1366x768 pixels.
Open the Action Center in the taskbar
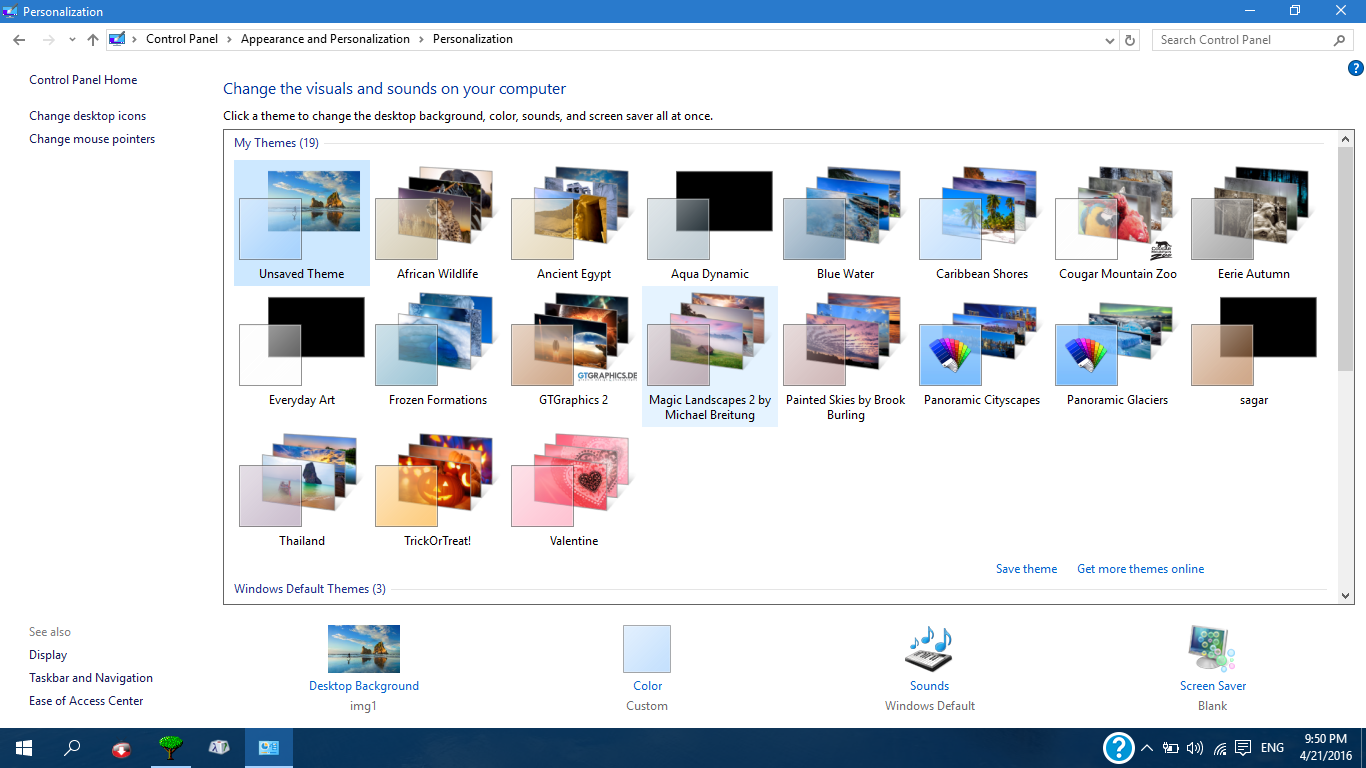1242,747
